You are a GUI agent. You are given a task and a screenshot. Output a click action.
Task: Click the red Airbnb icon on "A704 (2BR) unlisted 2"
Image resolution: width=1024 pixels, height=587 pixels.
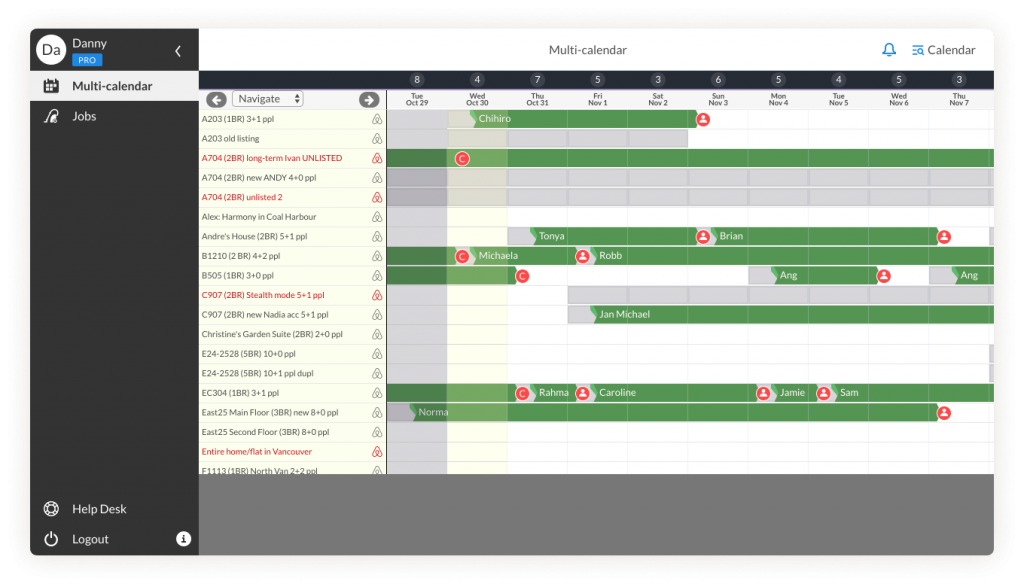click(x=376, y=197)
